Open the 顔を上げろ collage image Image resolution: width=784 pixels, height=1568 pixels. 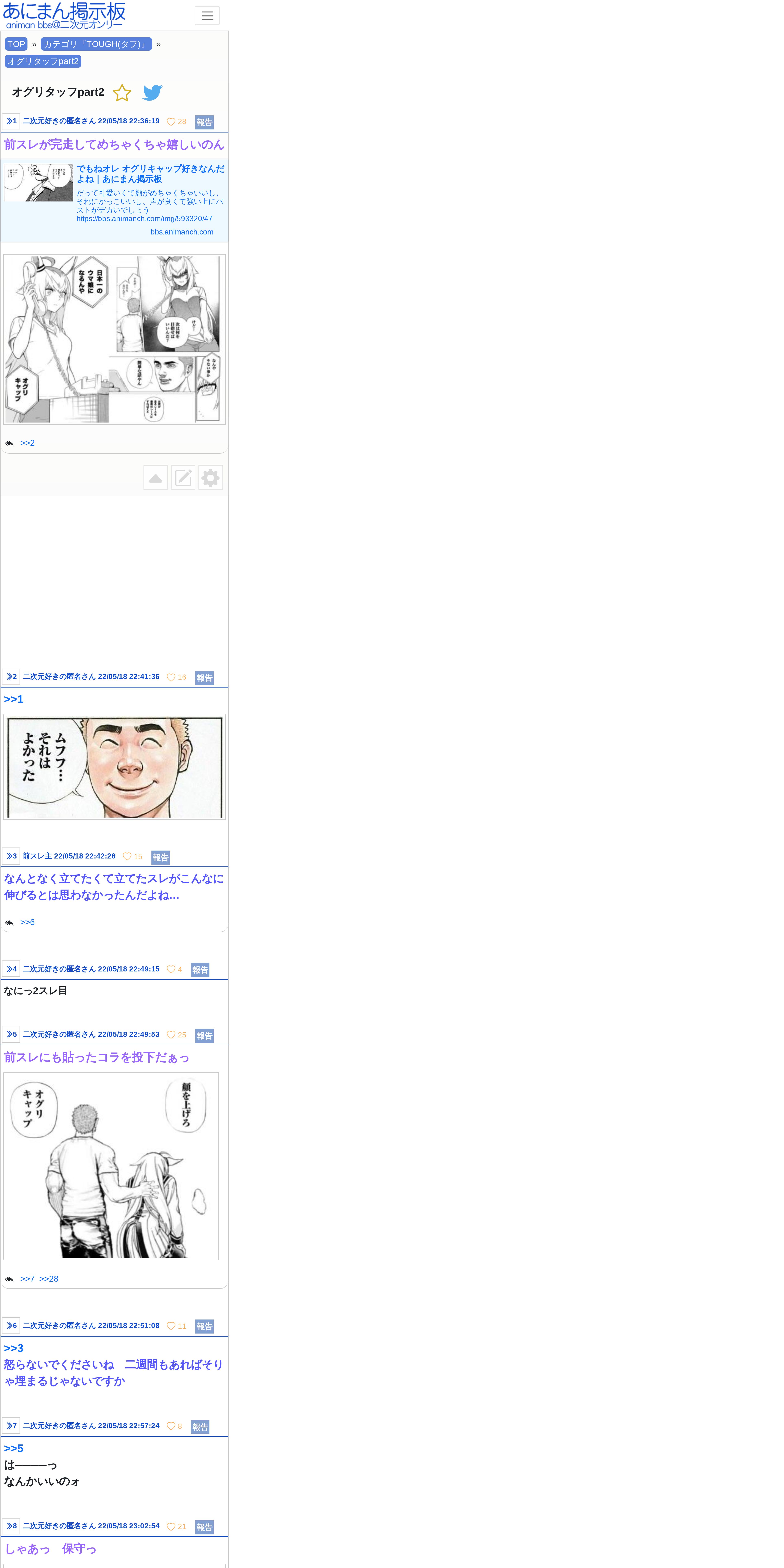click(111, 1166)
